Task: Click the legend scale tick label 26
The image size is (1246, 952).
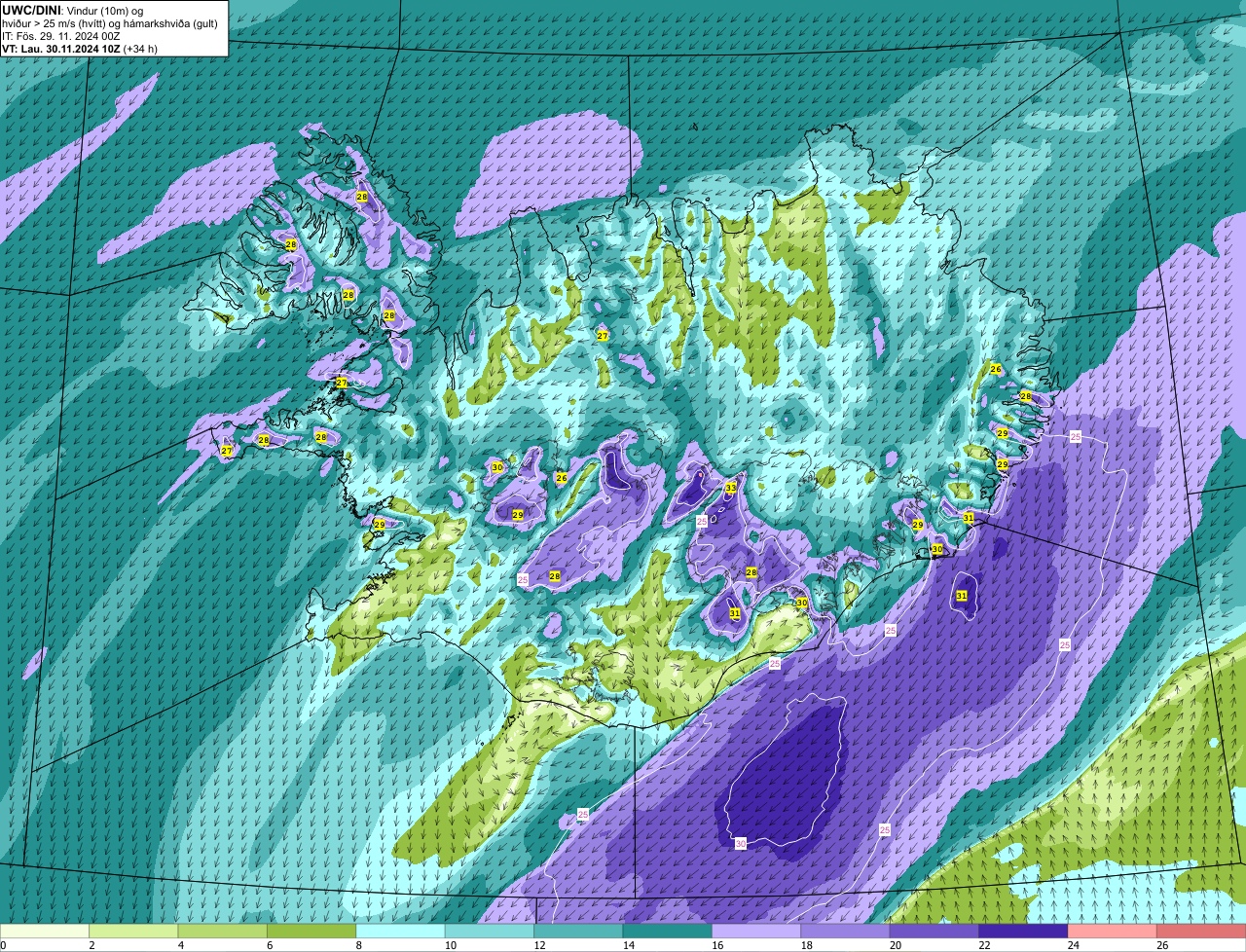Action: (1160, 945)
